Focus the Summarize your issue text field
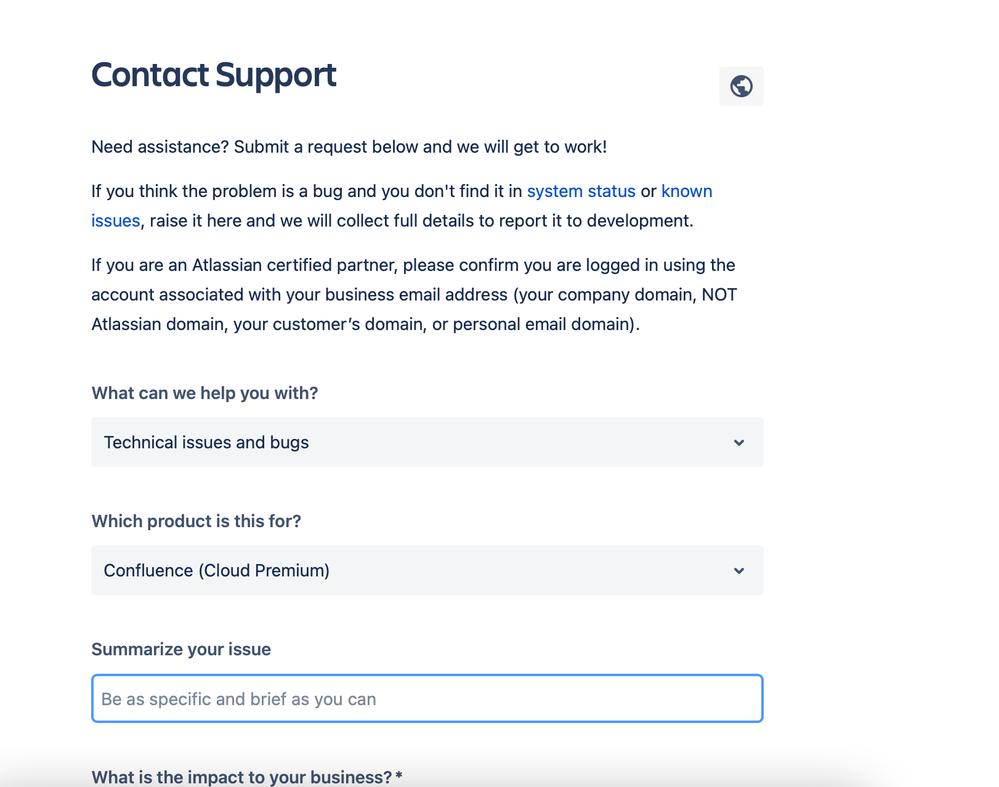999x787 pixels. pos(427,698)
